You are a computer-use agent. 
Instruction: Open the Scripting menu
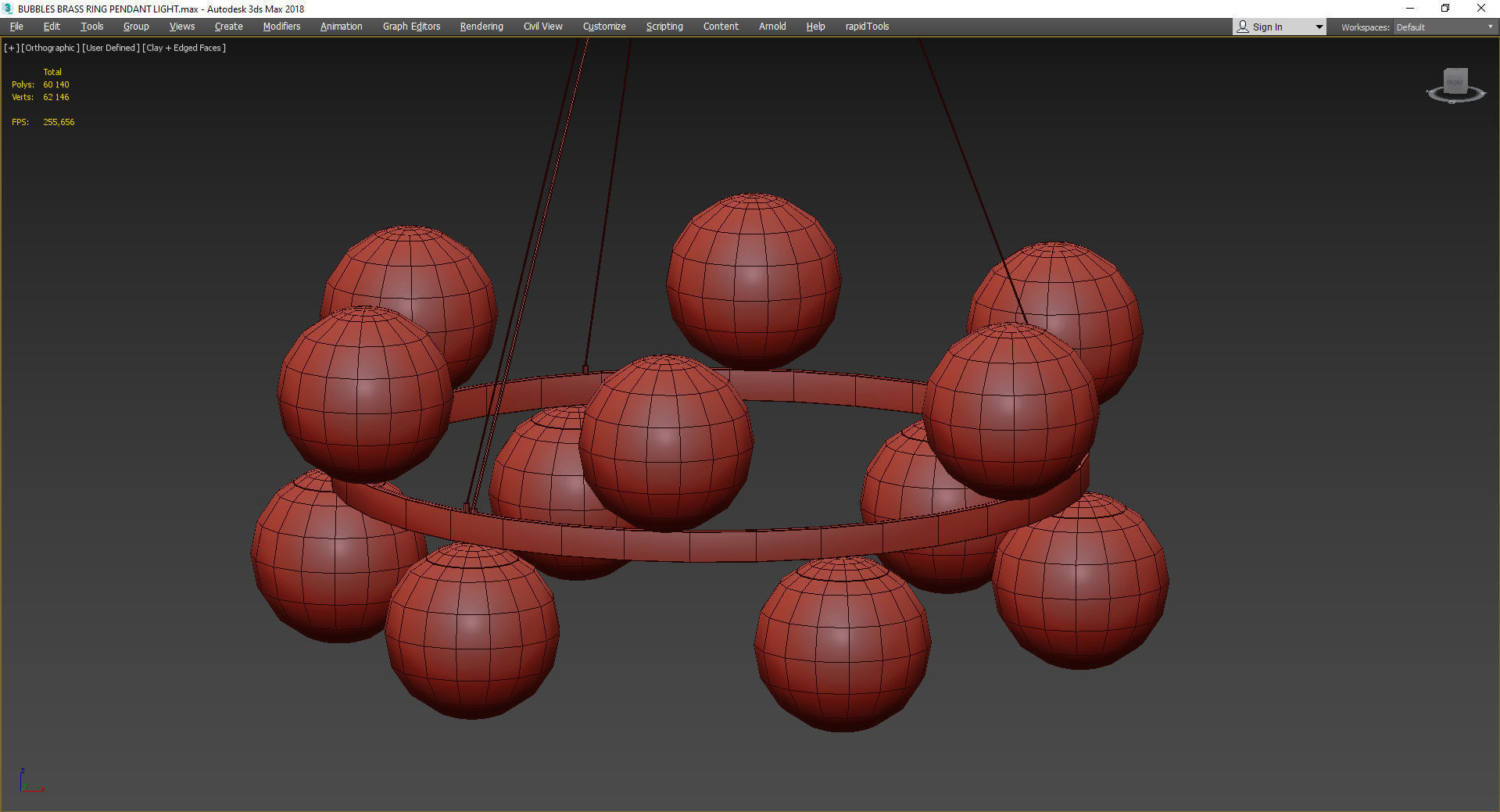664,27
